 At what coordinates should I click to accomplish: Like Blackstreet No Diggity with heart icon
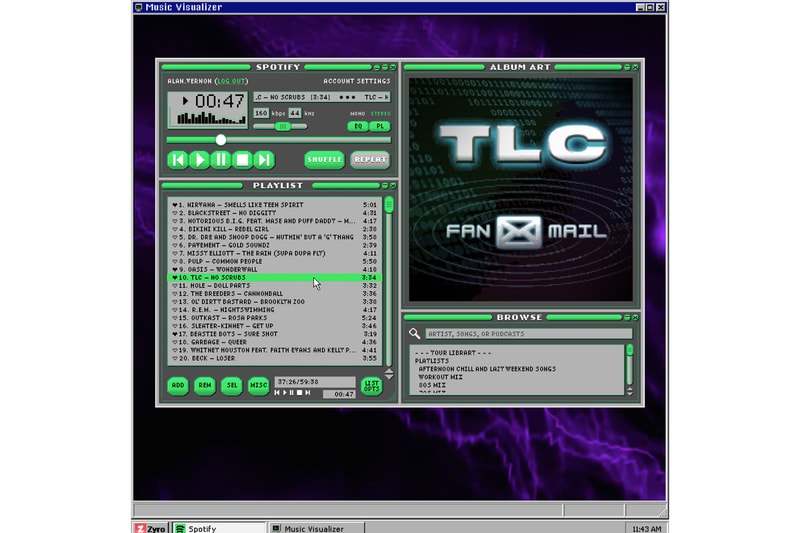coord(174,213)
